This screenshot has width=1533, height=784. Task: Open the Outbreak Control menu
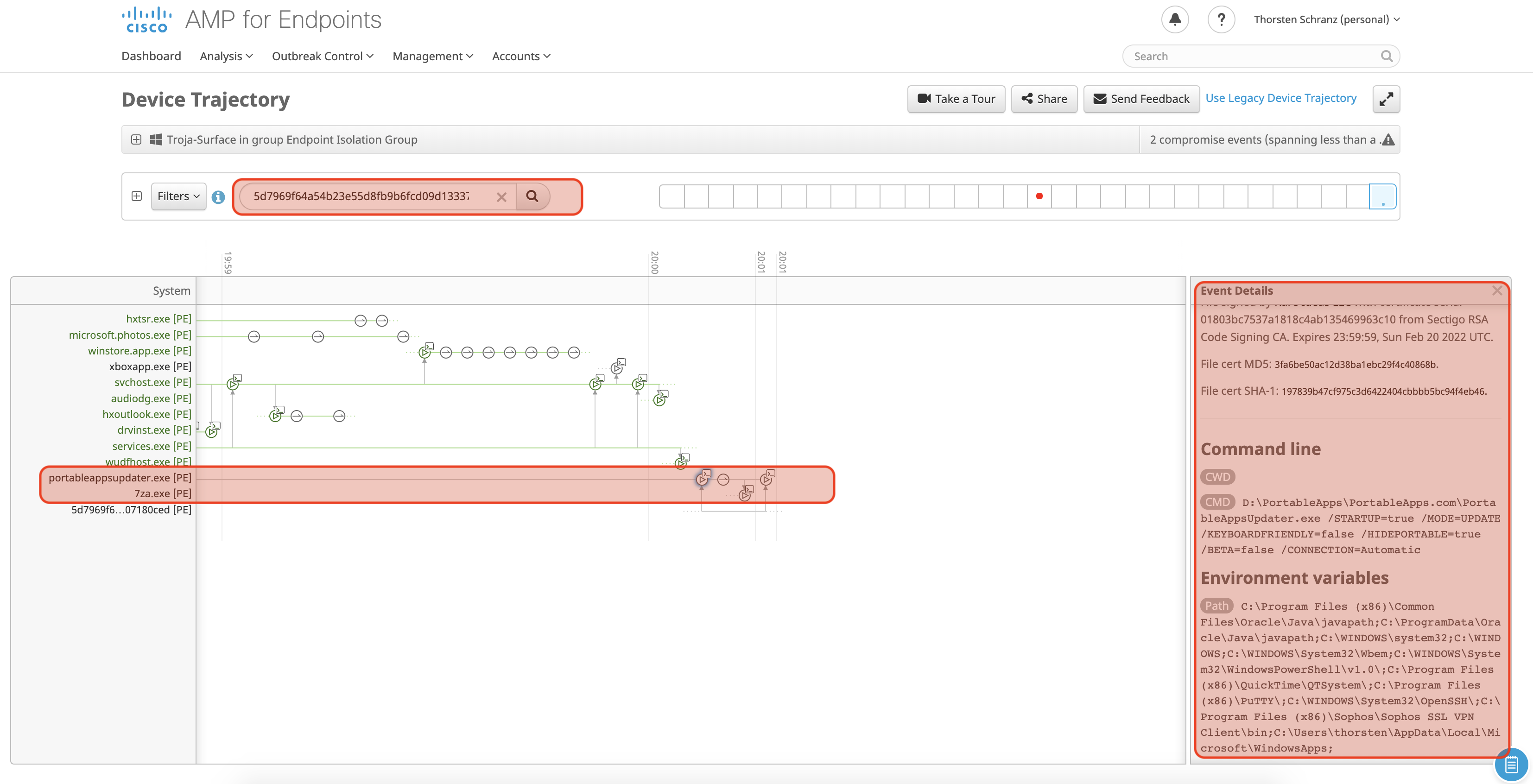coord(323,56)
